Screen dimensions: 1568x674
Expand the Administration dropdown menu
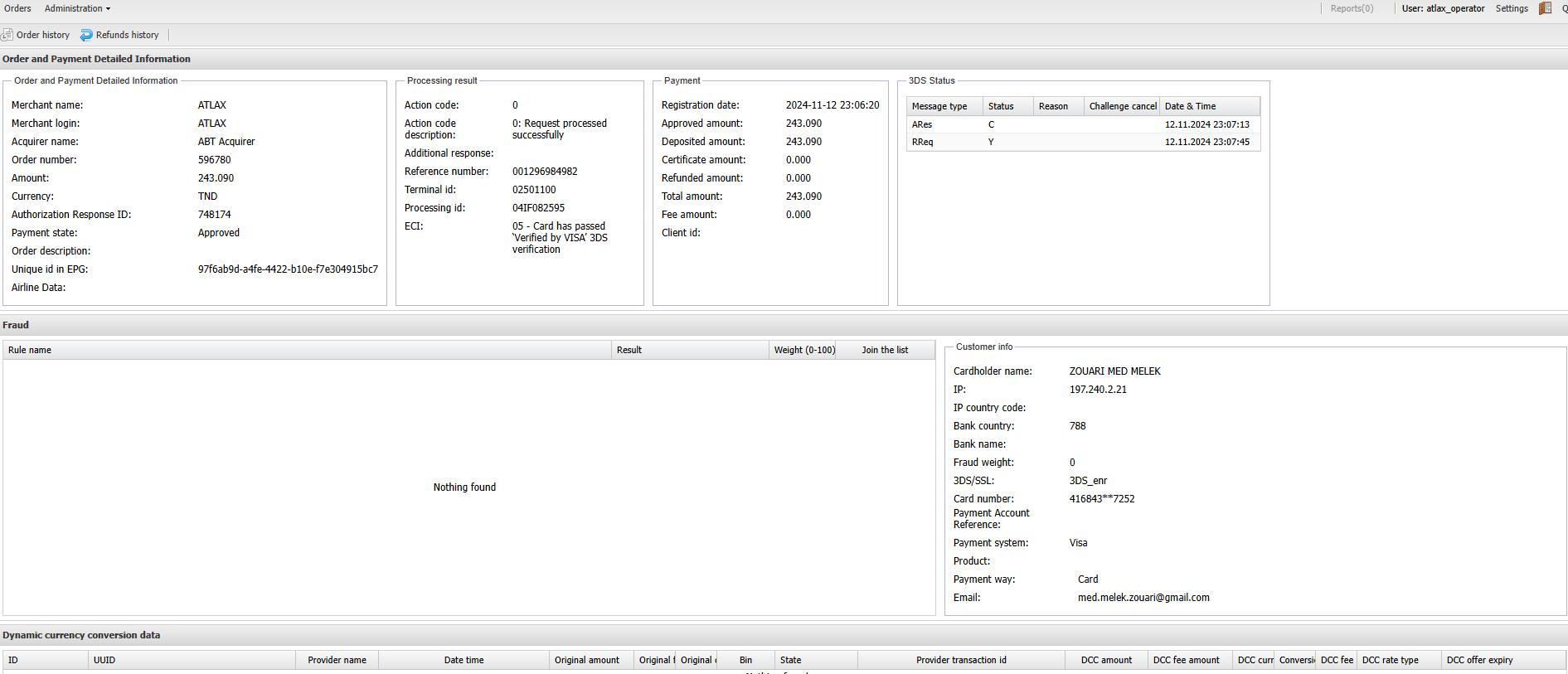pos(77,8)
